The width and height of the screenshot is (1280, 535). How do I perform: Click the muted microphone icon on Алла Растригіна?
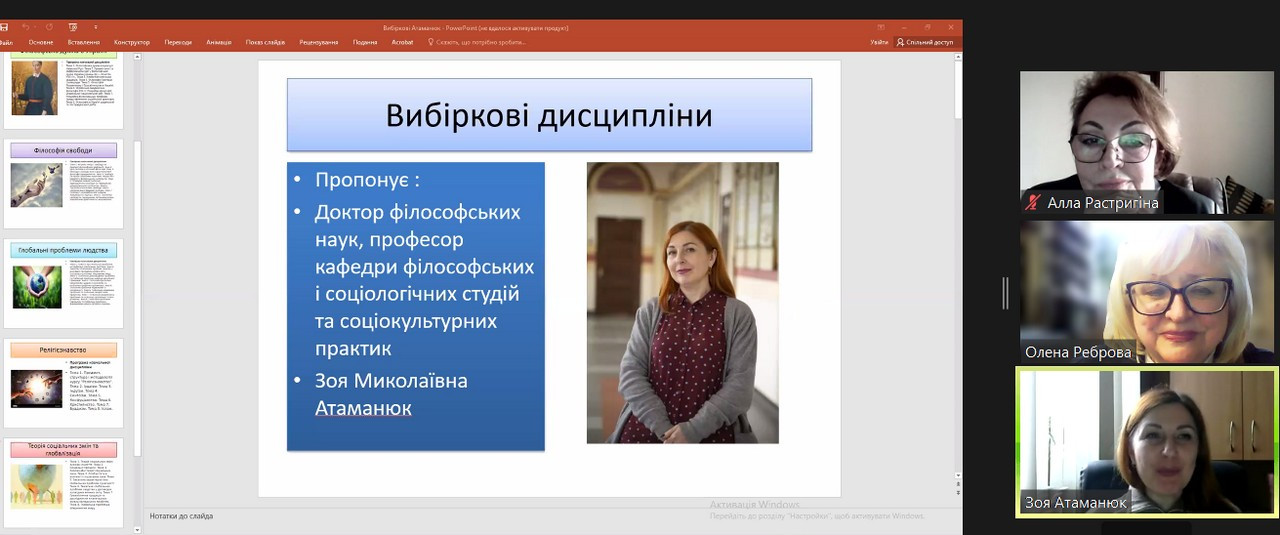coord(1033,203)
